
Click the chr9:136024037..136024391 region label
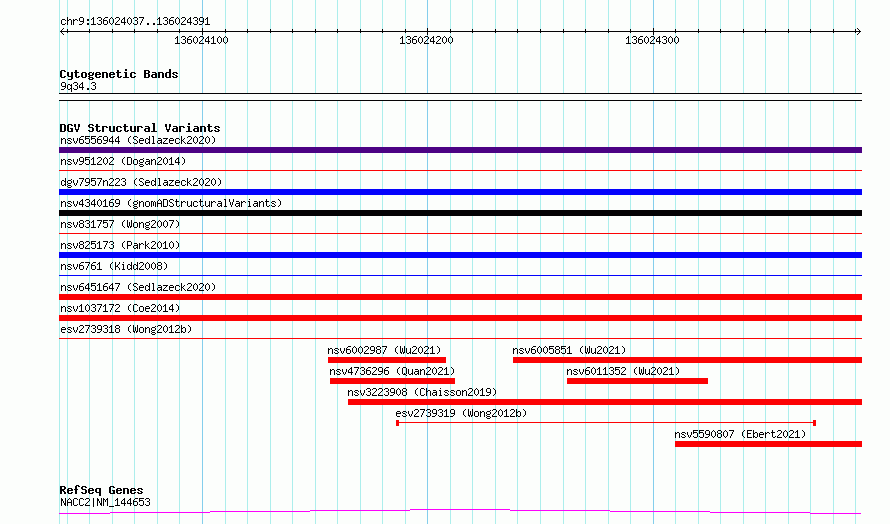click(135, 21)
